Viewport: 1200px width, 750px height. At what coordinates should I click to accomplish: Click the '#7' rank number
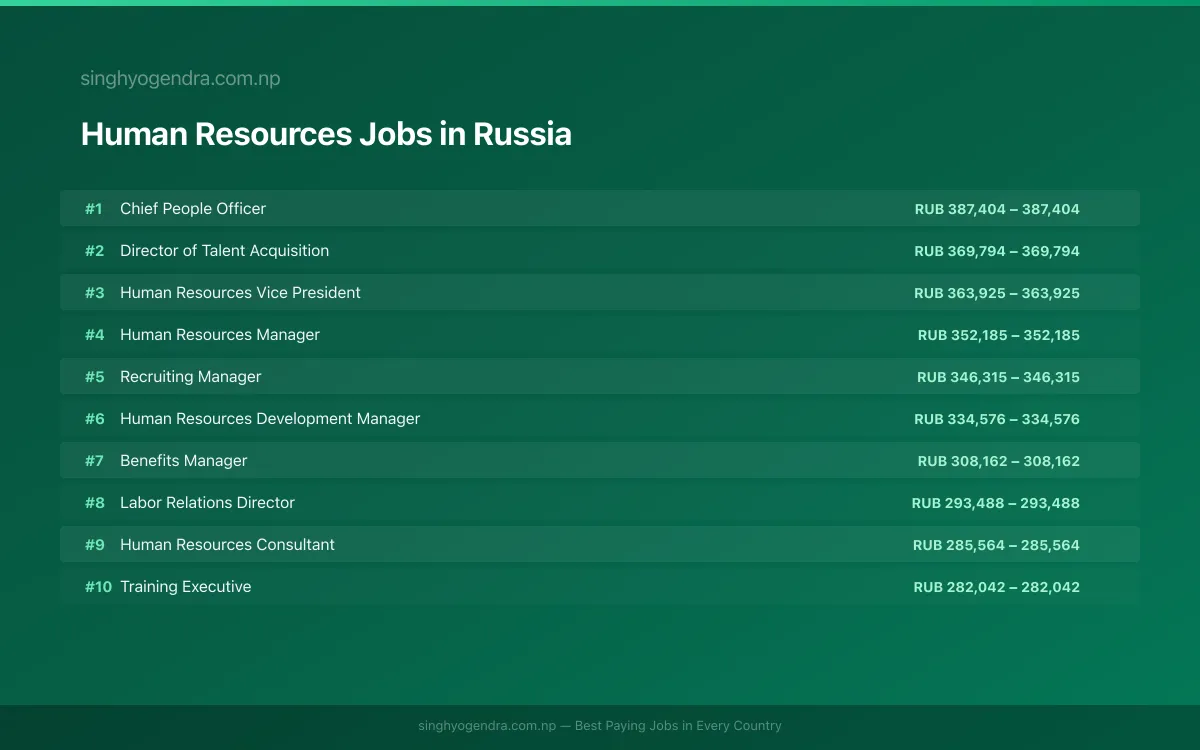[94, 461]
